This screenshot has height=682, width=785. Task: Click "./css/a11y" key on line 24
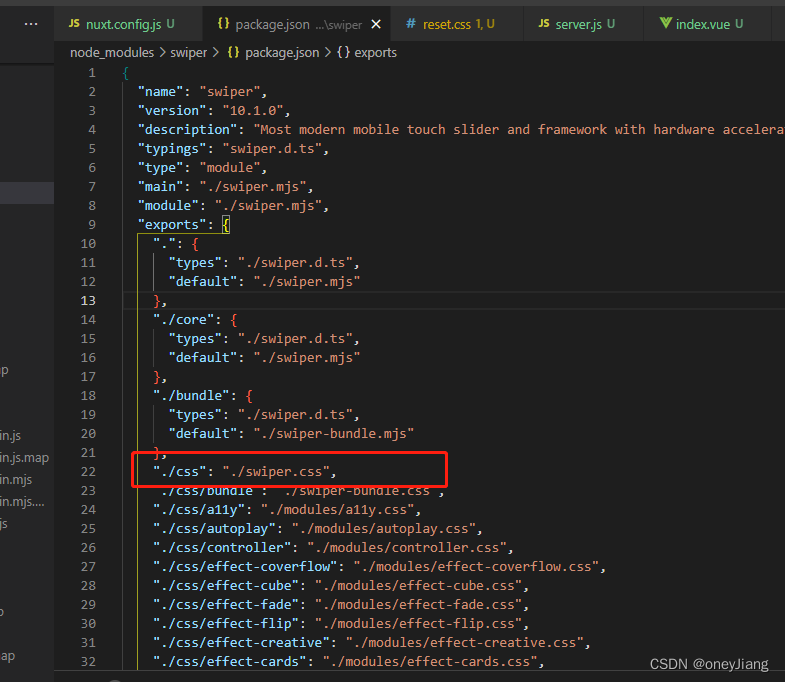199,510
